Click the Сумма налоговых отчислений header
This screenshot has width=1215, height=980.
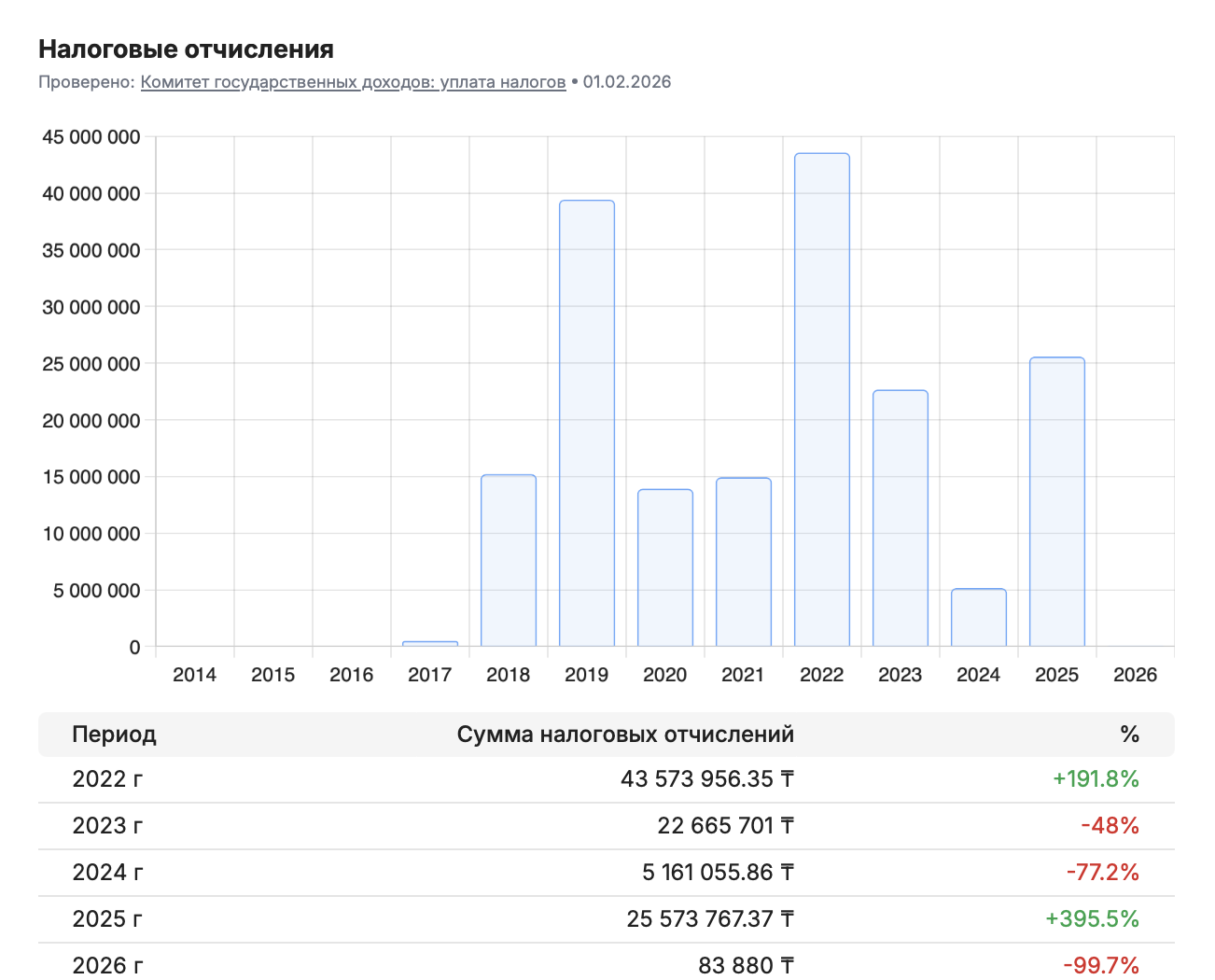pyautogui.click(x=625, y=735)
